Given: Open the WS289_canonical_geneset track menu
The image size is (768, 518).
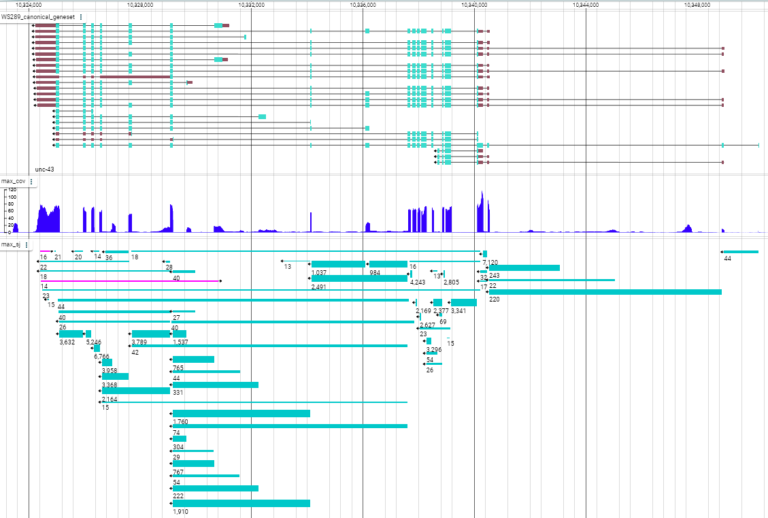Looking at the screenshot, I should tap(82, 17).
